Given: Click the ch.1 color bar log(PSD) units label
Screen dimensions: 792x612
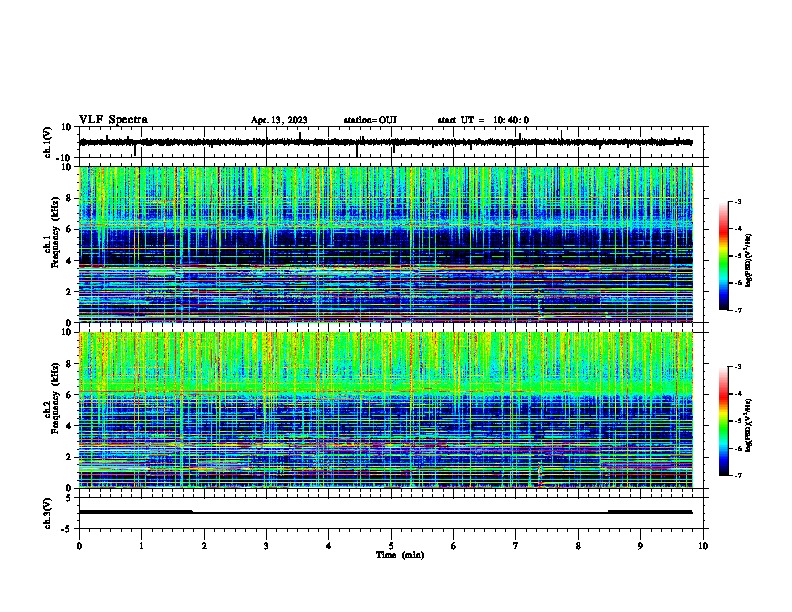Looking at the screenshot, I should [749, 261].
